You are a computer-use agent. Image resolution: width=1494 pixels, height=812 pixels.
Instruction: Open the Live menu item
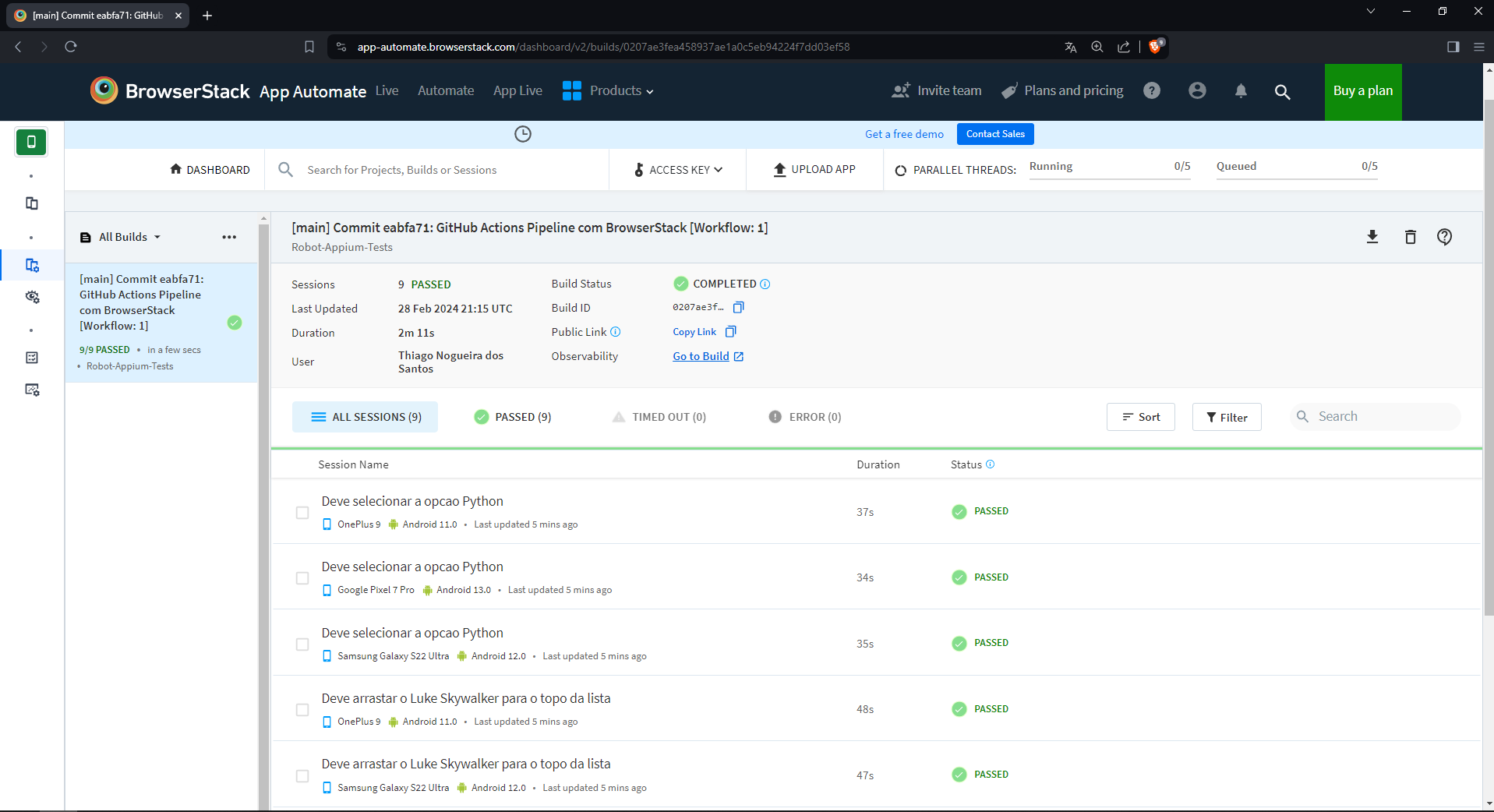pos(387,90)
